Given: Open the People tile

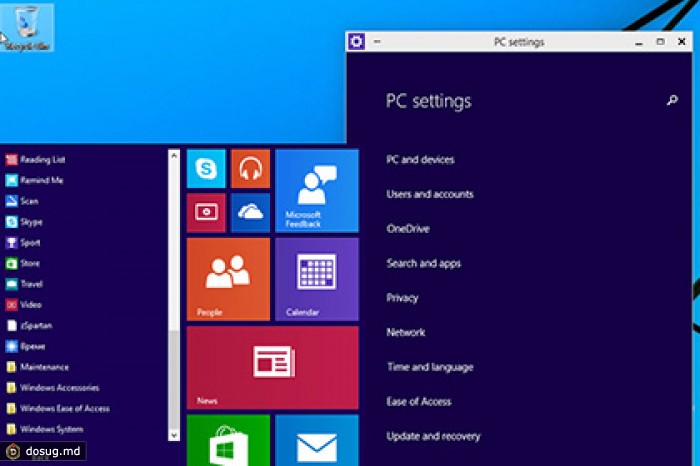Looking at the screenshot, I should tap(229, 279).
